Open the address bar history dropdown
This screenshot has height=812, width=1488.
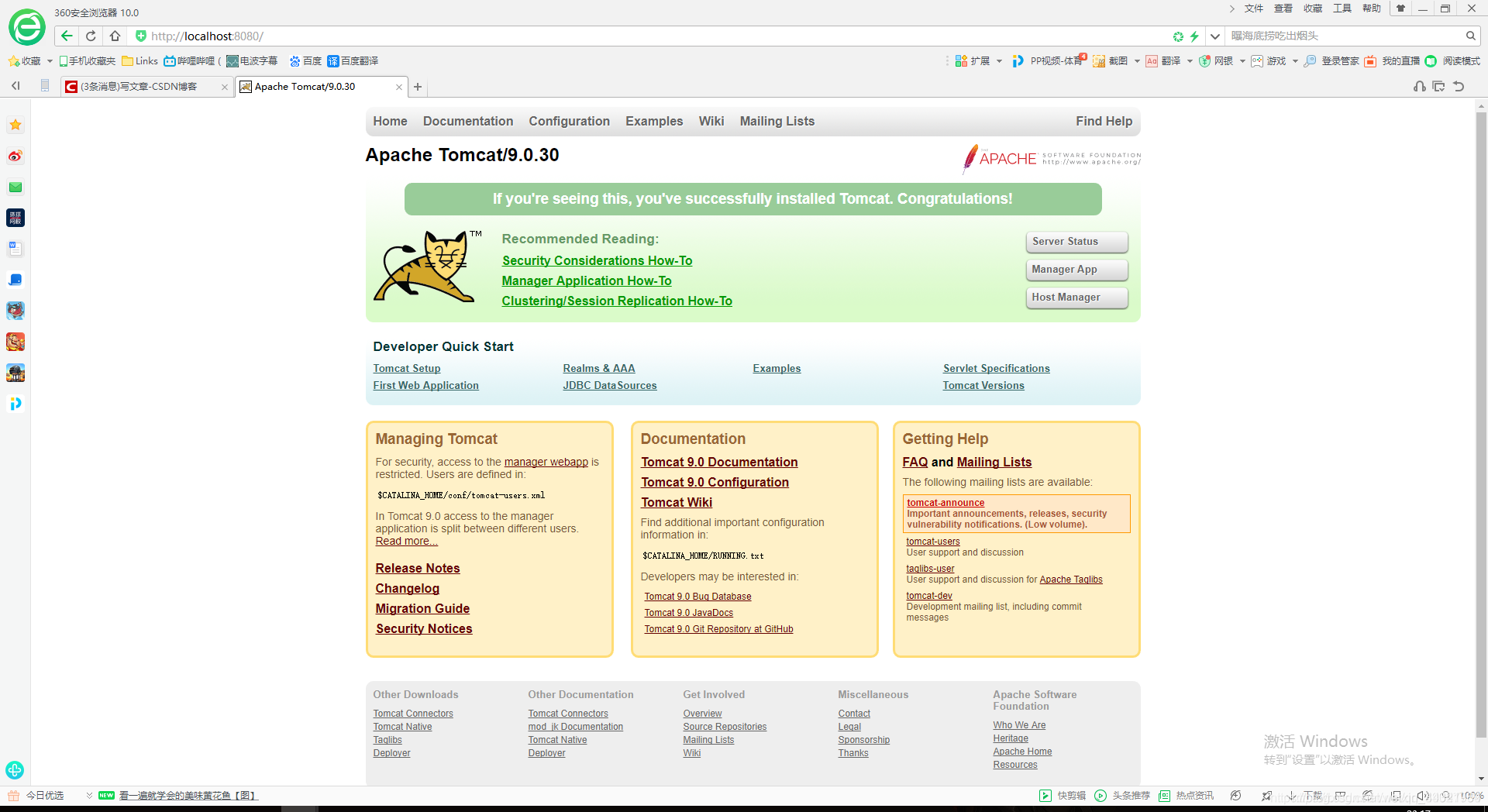coord(1215,36)
